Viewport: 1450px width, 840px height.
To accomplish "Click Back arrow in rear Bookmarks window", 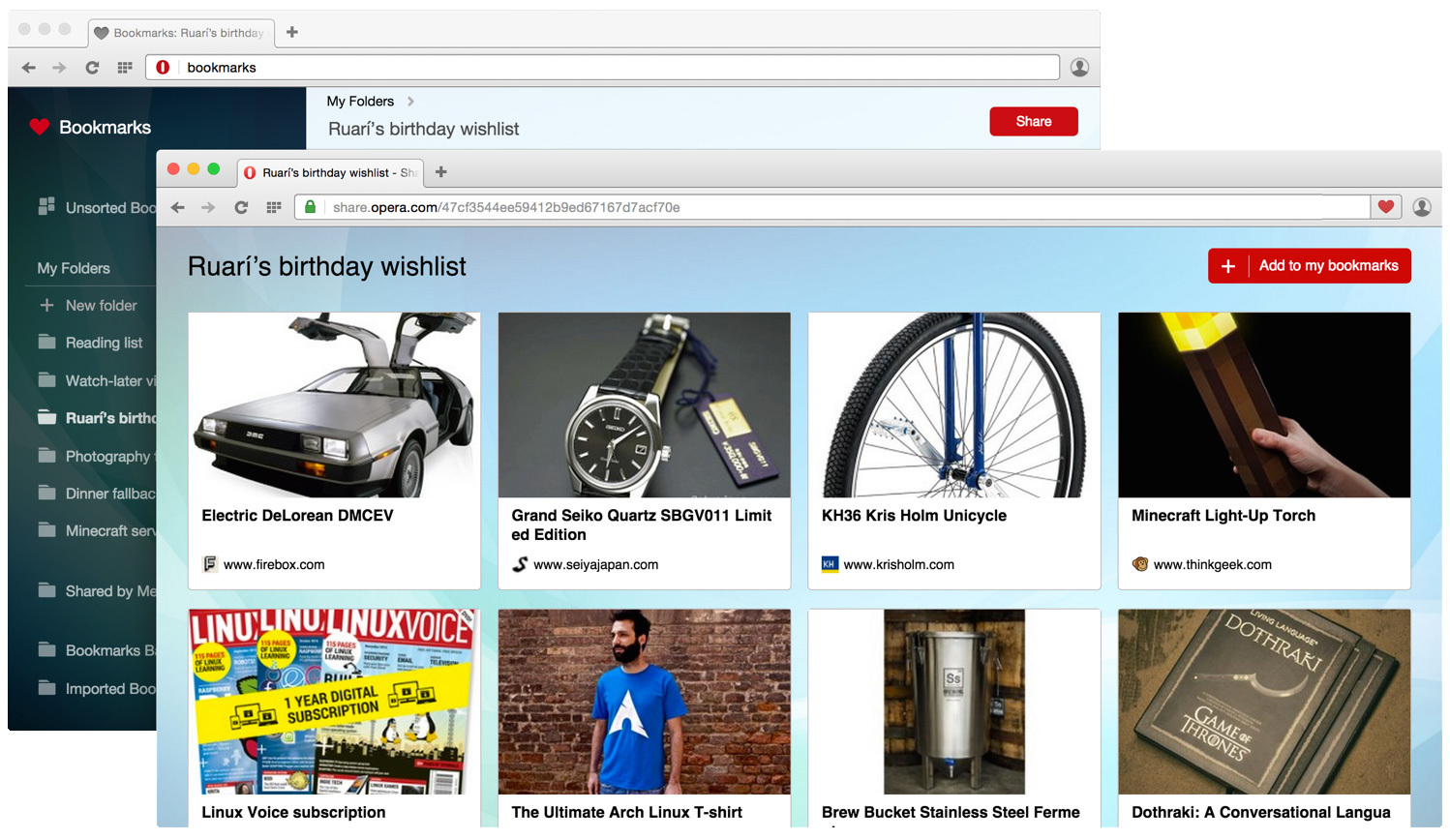I will [x=29, y=68].
